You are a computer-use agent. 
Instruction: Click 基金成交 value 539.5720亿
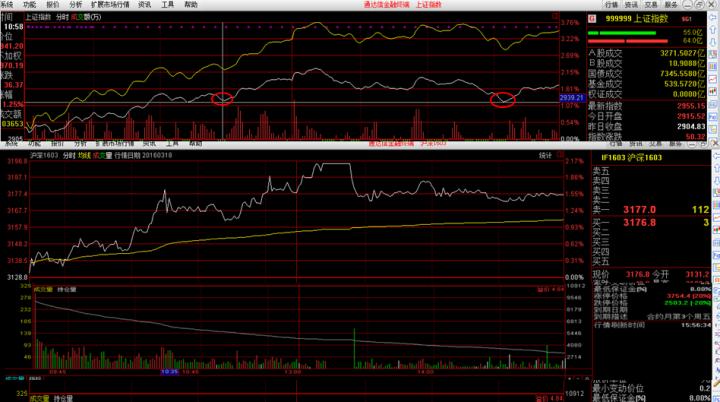pos(684,84)
